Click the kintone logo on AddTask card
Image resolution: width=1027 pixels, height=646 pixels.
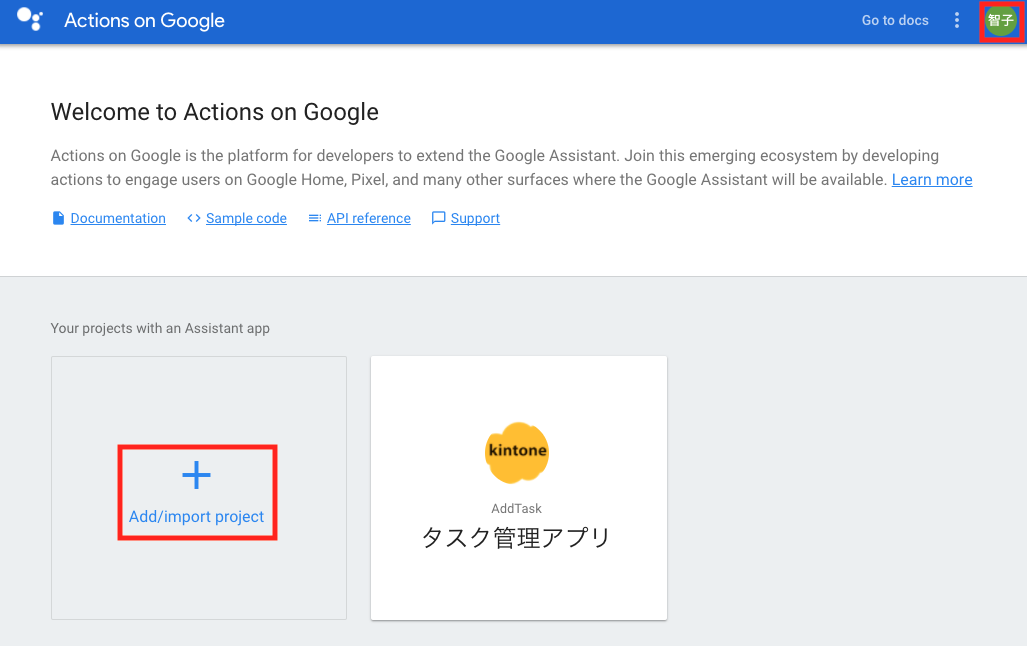(517, 453)
